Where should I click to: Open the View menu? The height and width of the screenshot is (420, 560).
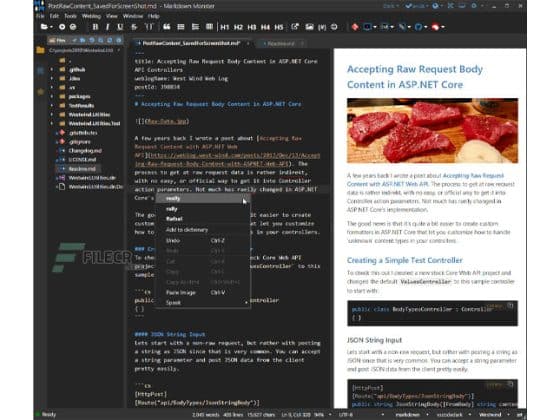(112, 16)
